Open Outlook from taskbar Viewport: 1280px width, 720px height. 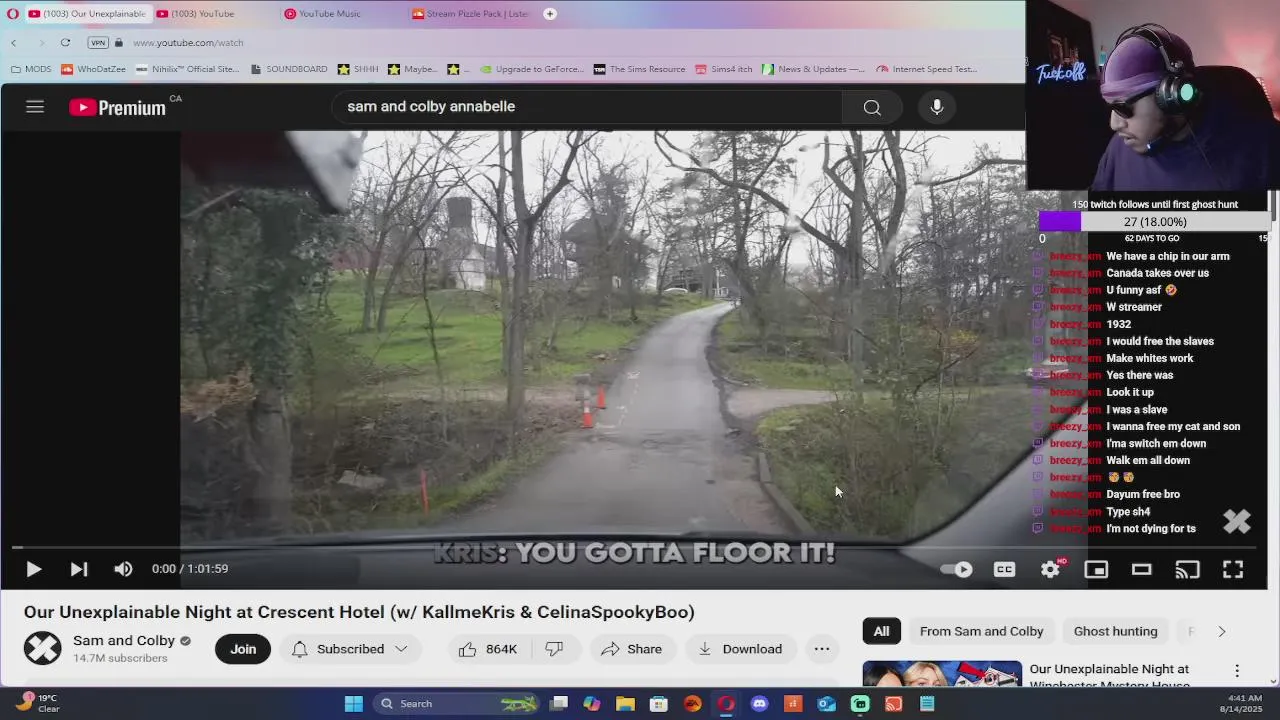pos(826,704)
